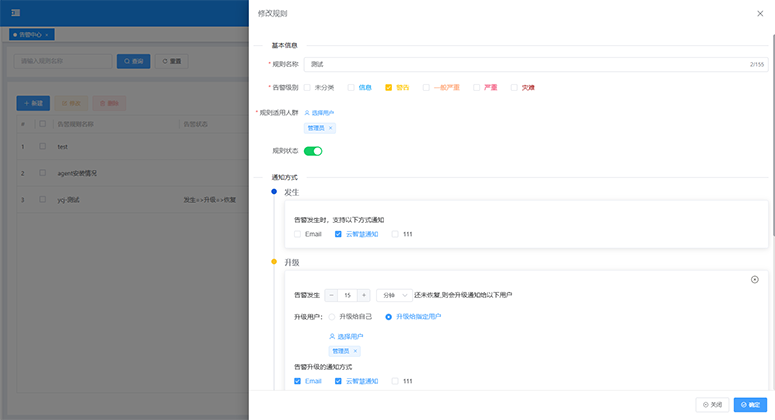Click the 15 minutes number field

pyautogui.click(x=347, y=295)
